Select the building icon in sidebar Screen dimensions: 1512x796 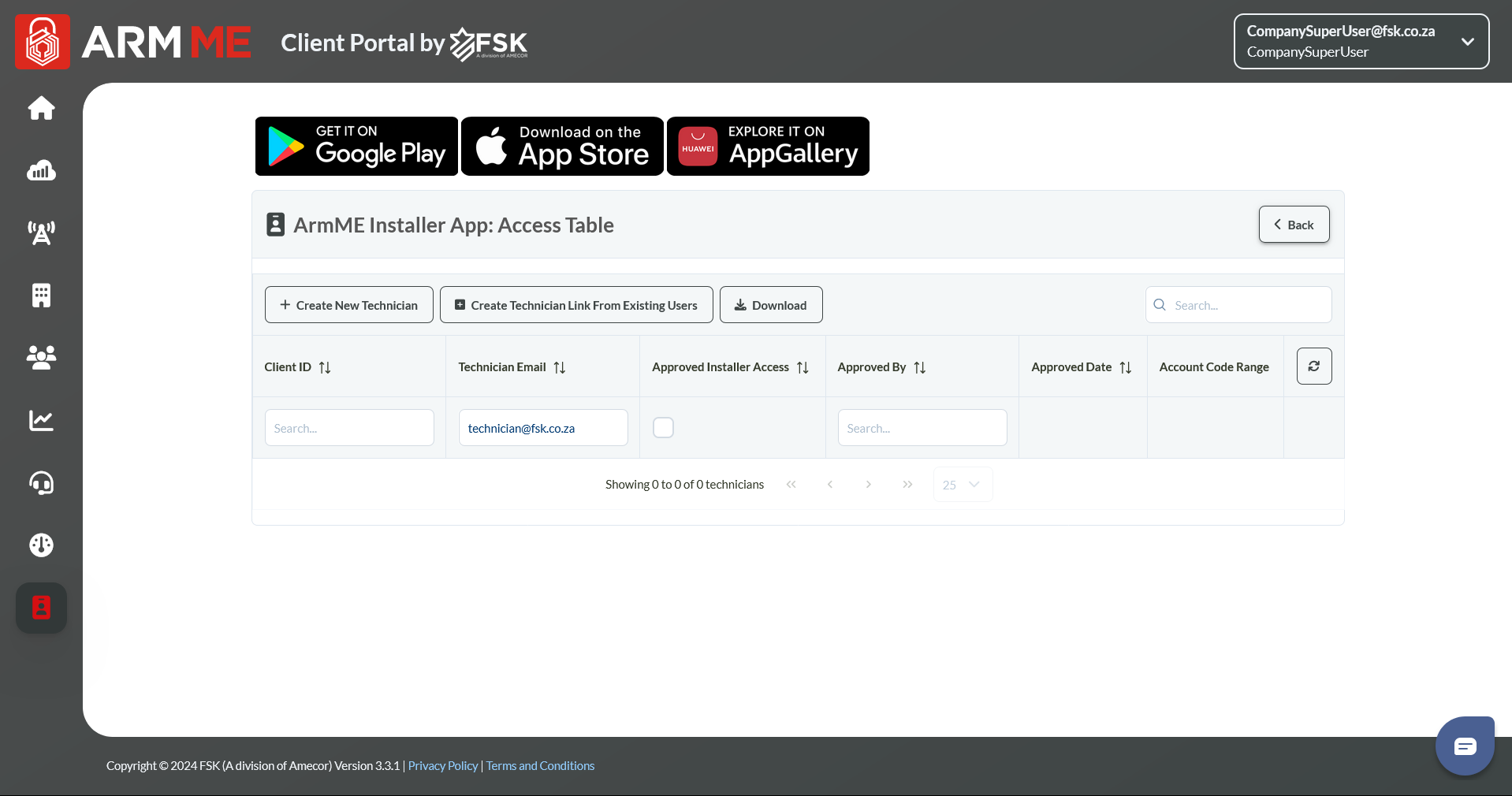41,296
